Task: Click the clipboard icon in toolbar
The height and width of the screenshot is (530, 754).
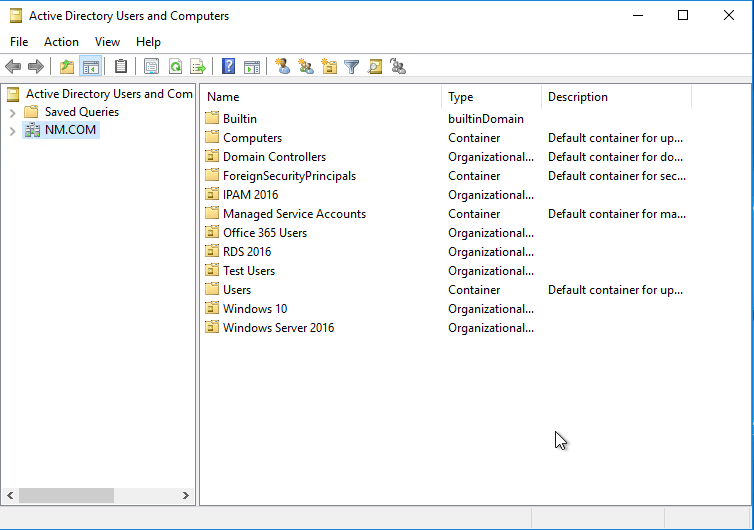Action: (121, 66)
